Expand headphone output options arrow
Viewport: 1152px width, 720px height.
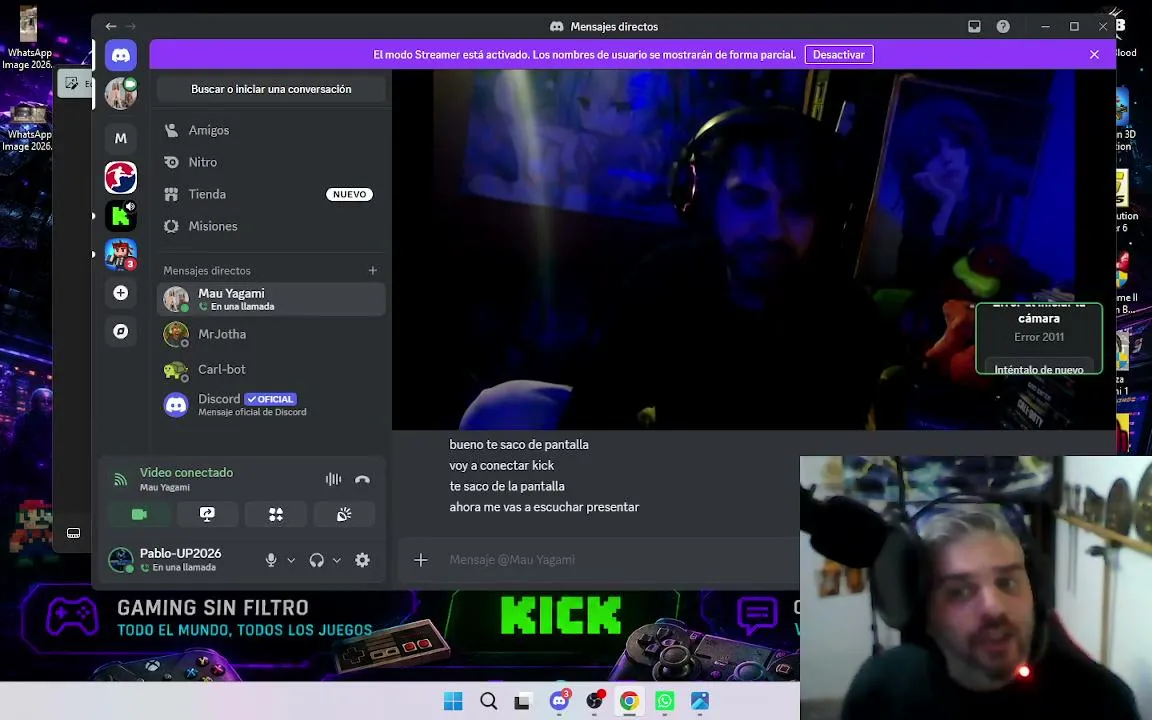[336, 560]
